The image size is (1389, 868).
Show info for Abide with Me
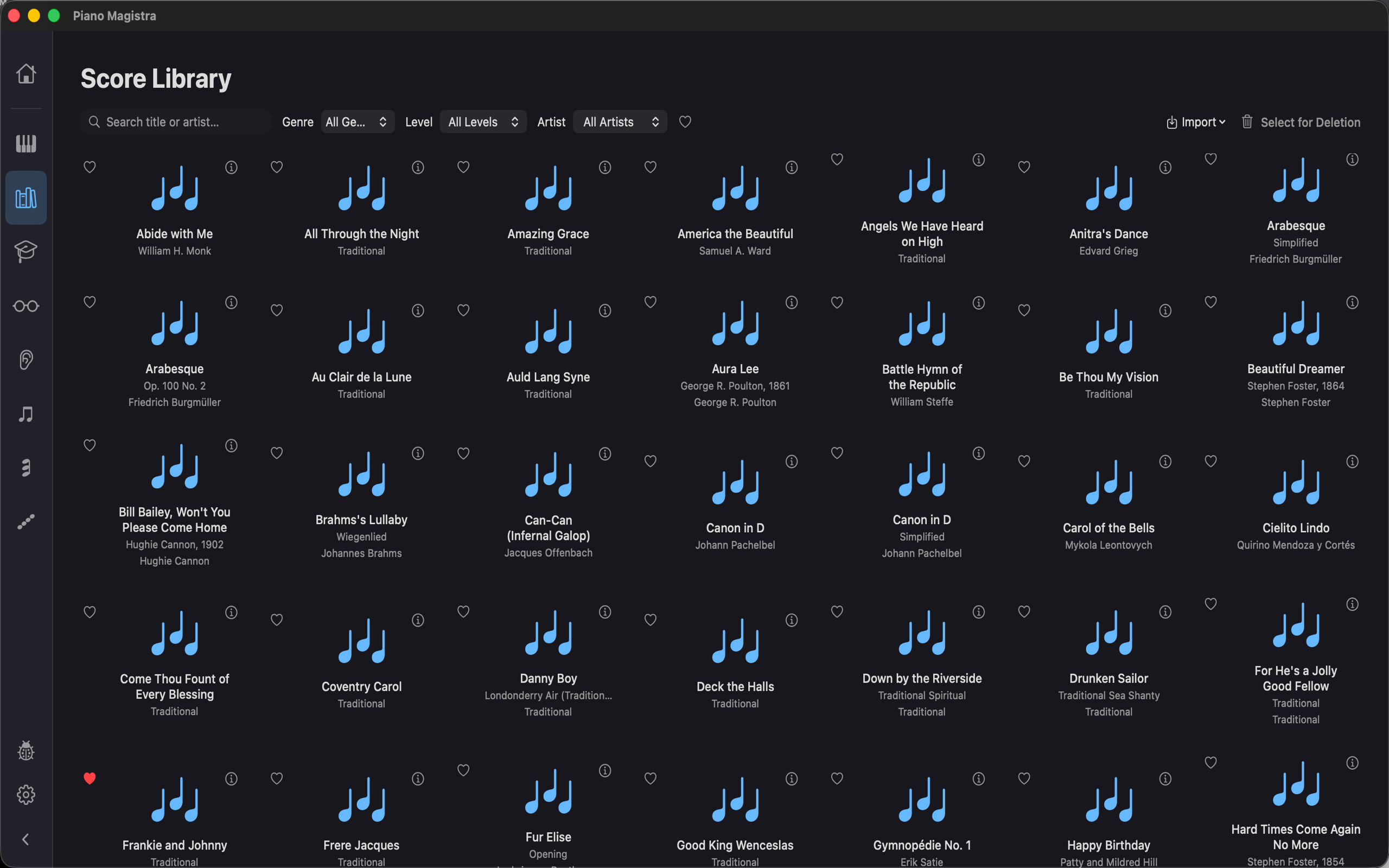point(231,167)
